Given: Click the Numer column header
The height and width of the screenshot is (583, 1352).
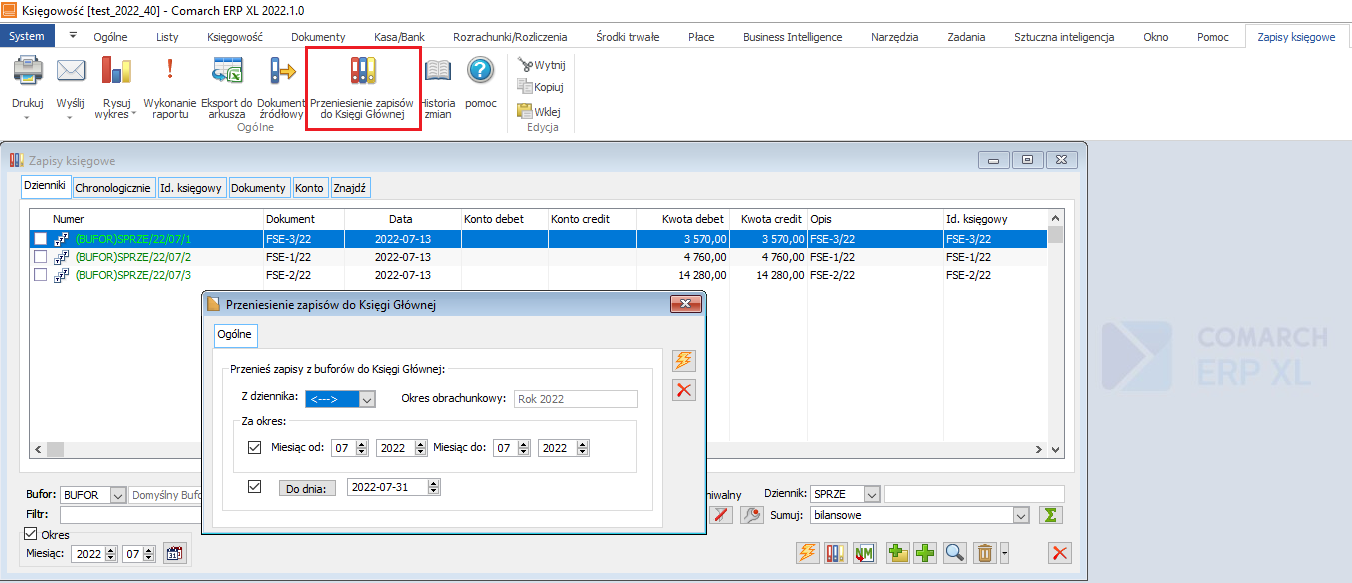Looking at the screenshot, I should (x=147, y=219).
